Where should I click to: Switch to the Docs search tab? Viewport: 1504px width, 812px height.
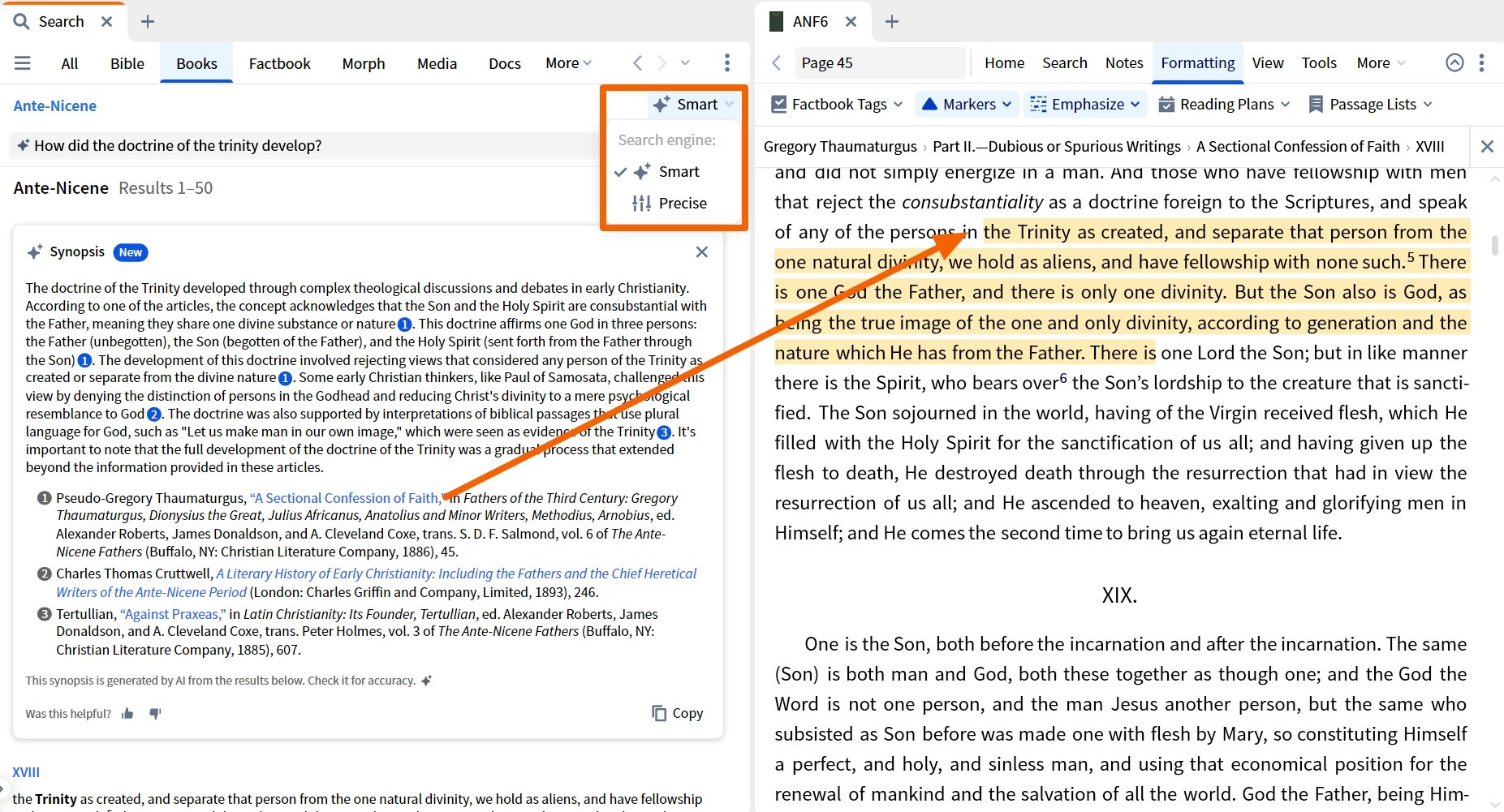tap(505, 63)
